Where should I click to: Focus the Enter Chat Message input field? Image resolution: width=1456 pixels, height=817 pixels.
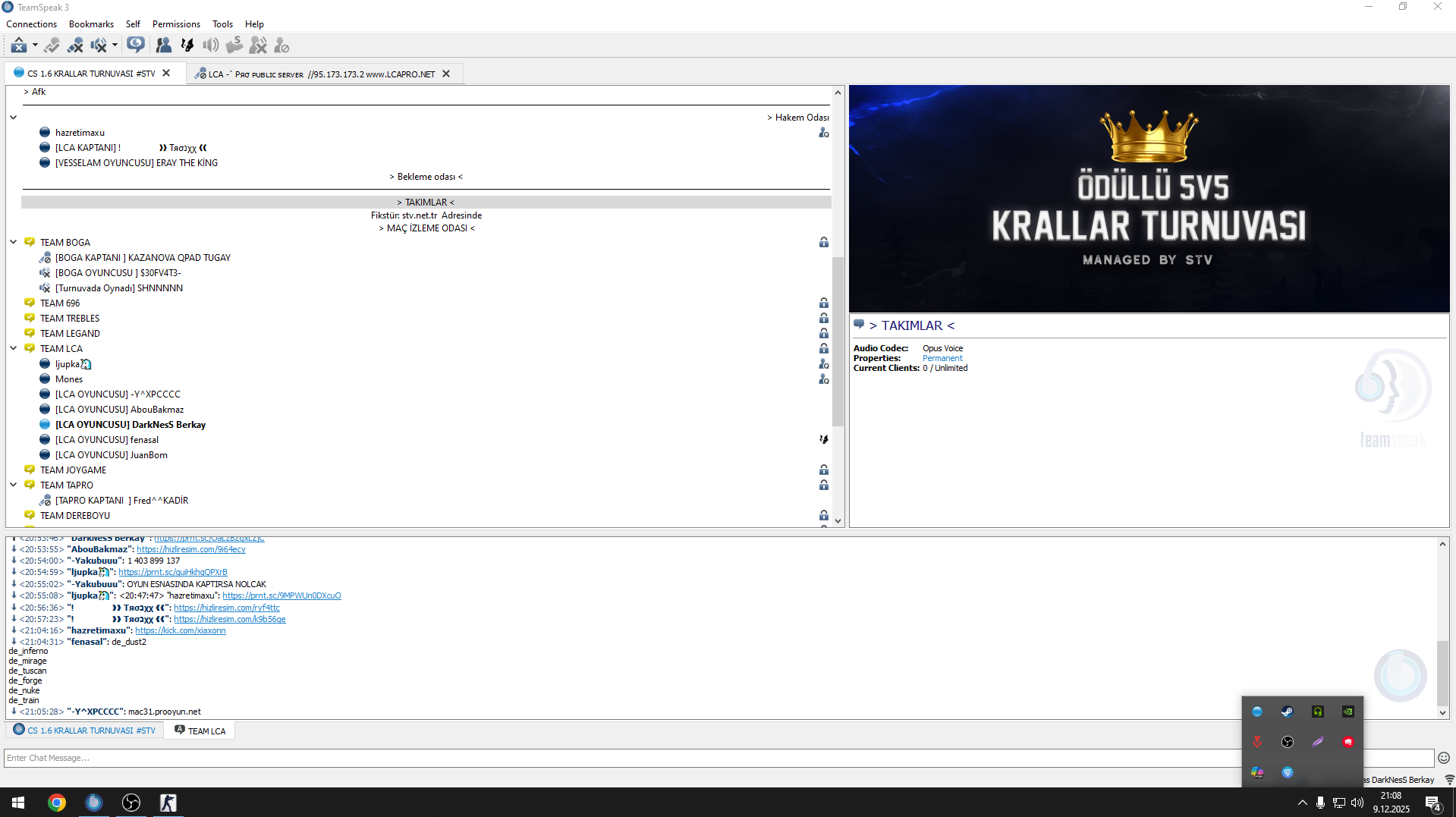718,758
